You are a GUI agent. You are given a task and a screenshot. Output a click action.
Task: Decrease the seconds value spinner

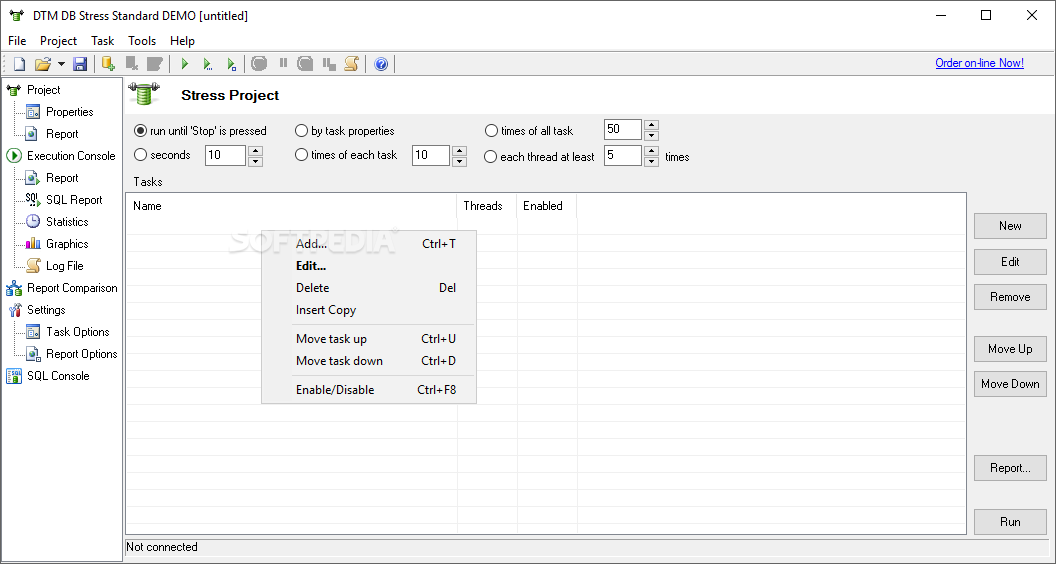click(255, 161)
